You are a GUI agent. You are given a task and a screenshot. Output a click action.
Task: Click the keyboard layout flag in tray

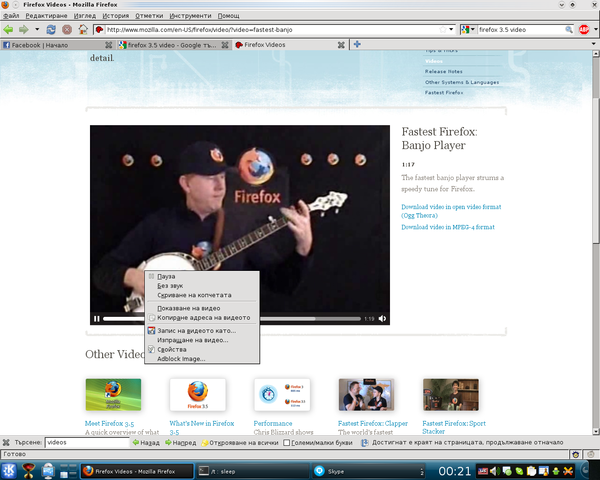pos(483,471)
